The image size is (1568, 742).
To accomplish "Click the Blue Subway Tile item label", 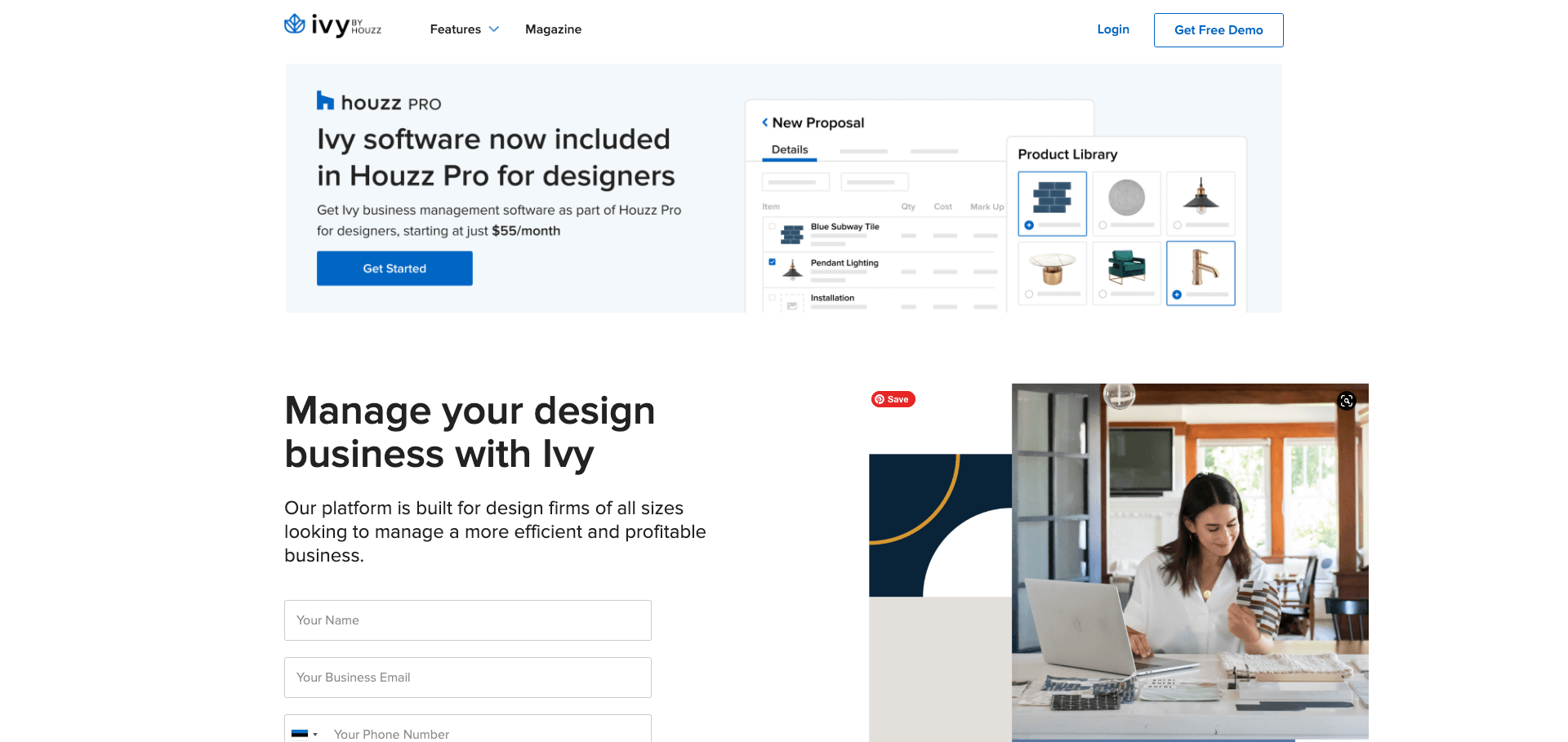I will pos(844,227).
